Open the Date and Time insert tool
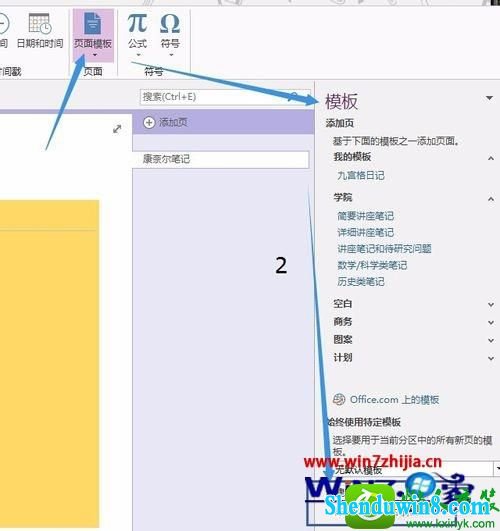 pyautogui.click(x=40, y=30)
